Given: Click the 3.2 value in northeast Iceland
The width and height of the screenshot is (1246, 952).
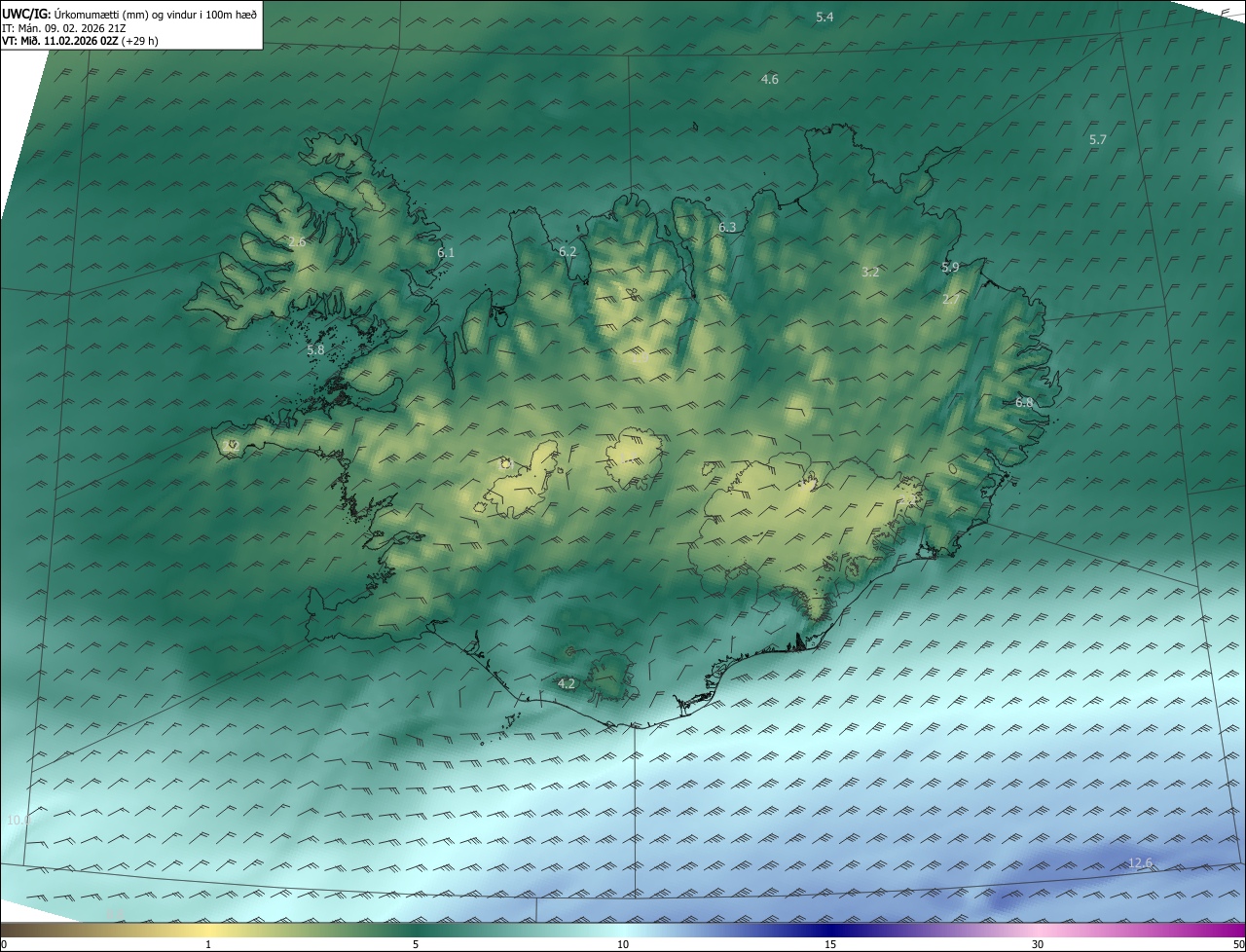Looking at the screenshot, I should pos(870,273).
